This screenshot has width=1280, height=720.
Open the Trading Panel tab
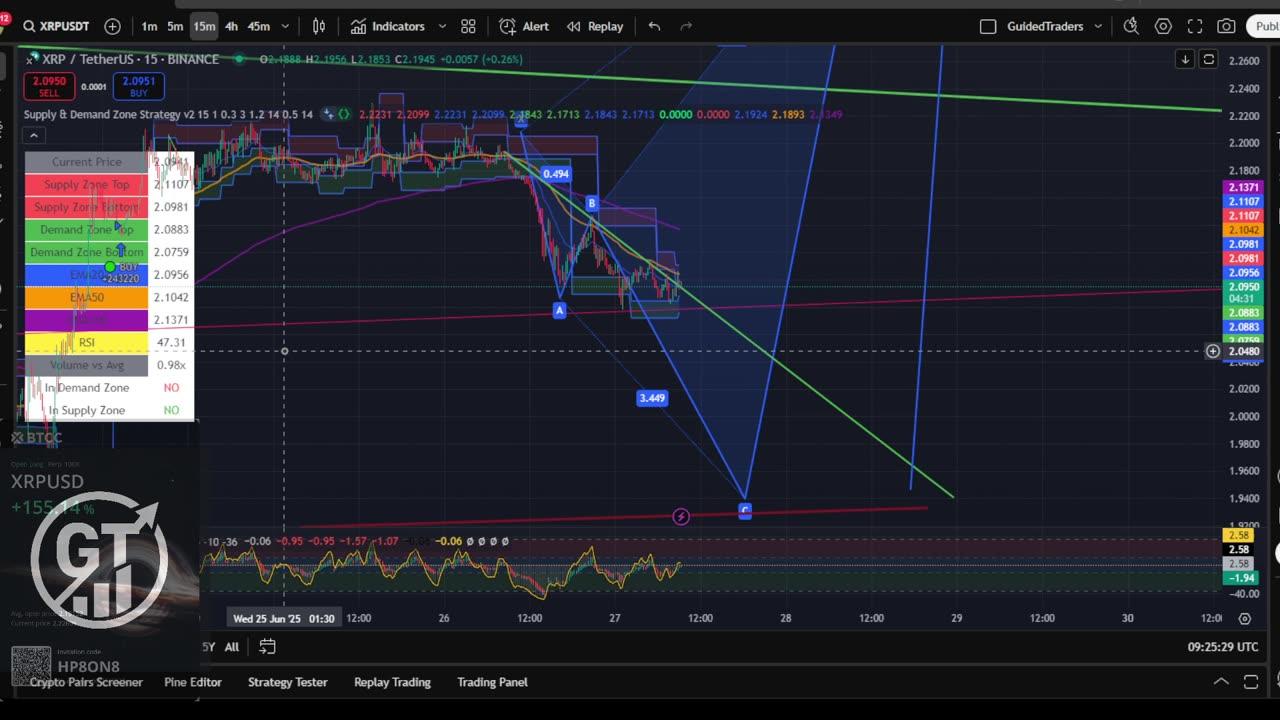point(492,682)
